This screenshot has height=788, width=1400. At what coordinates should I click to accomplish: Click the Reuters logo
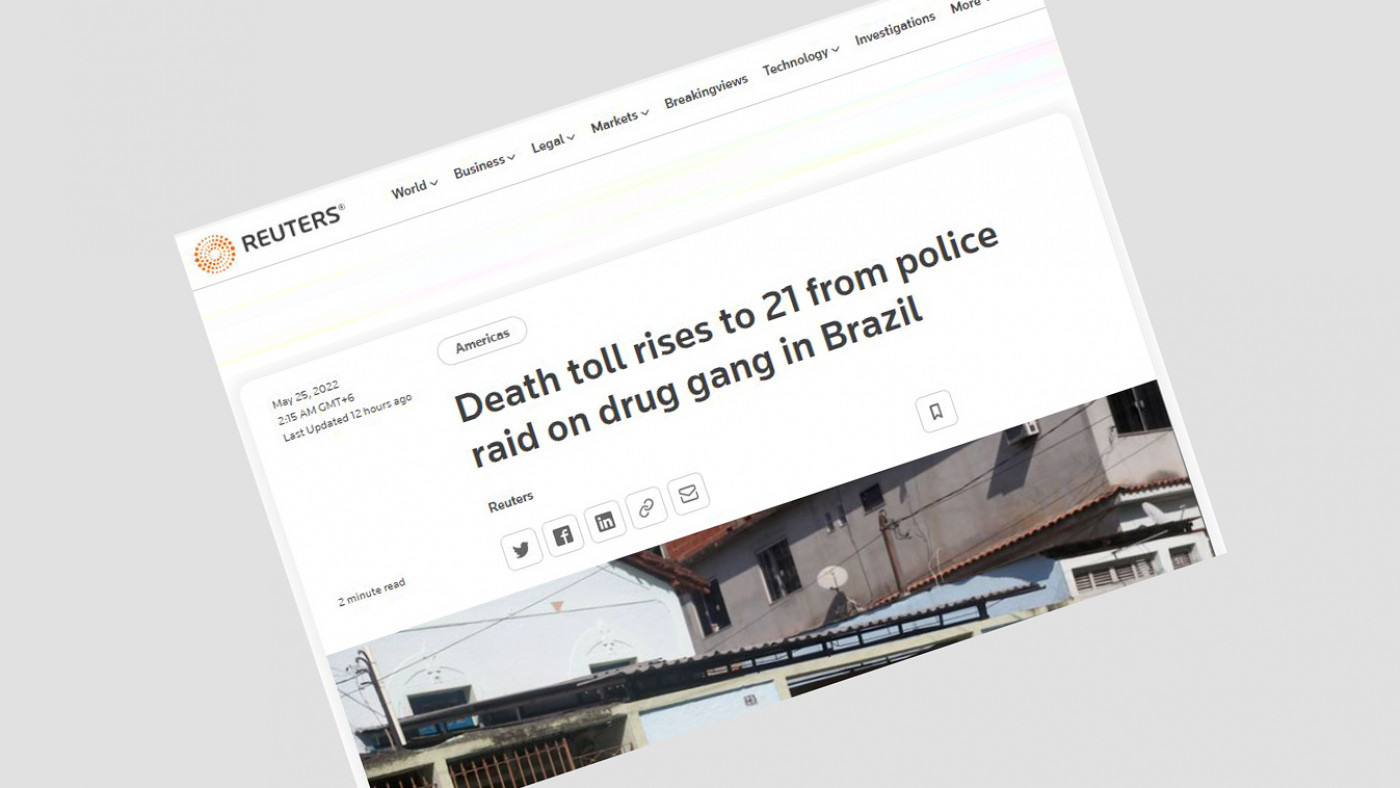click(x=269, y=238)
